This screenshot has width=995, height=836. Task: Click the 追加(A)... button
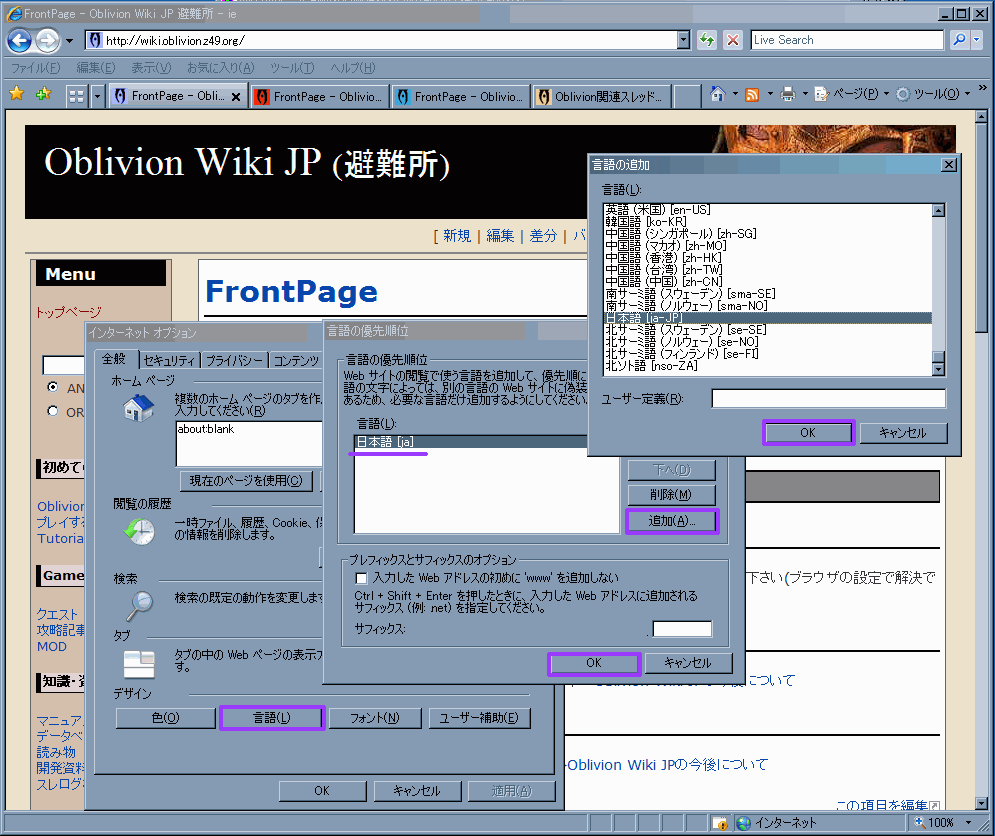pyautogui.click(x=671, y=521)
